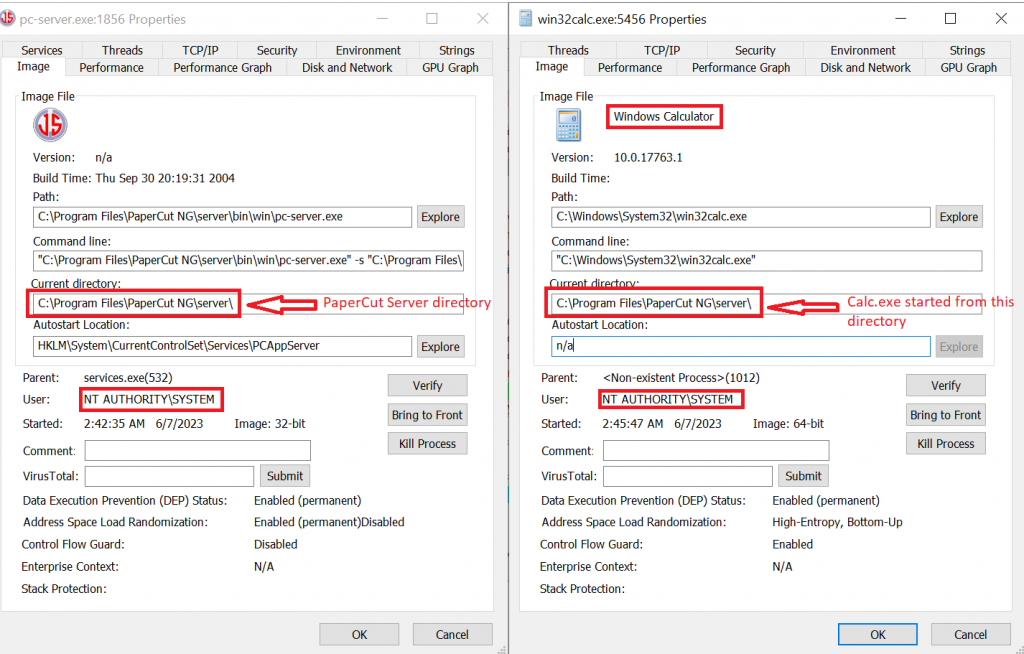Click the PaperCut pc-server image file icon
The height and width of the screenshot is (654, 1024).
point(49,124)
